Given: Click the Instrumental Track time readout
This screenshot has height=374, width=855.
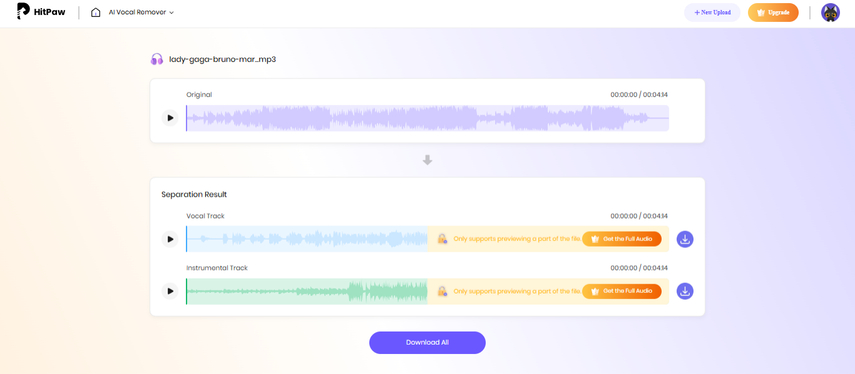Looking at the screenshot, I should point(639,268).
